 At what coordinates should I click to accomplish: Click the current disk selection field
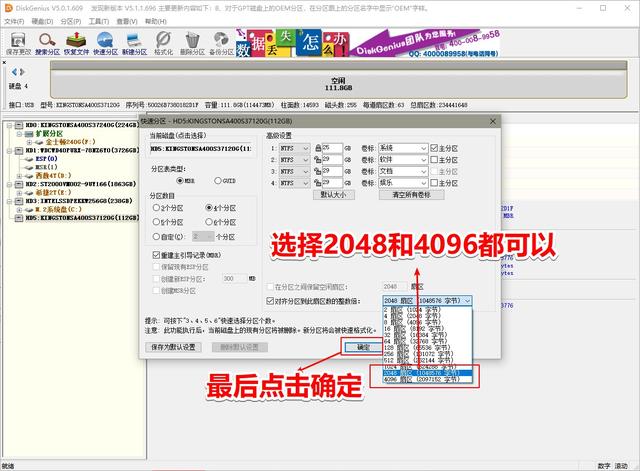[x=200, y=149]
